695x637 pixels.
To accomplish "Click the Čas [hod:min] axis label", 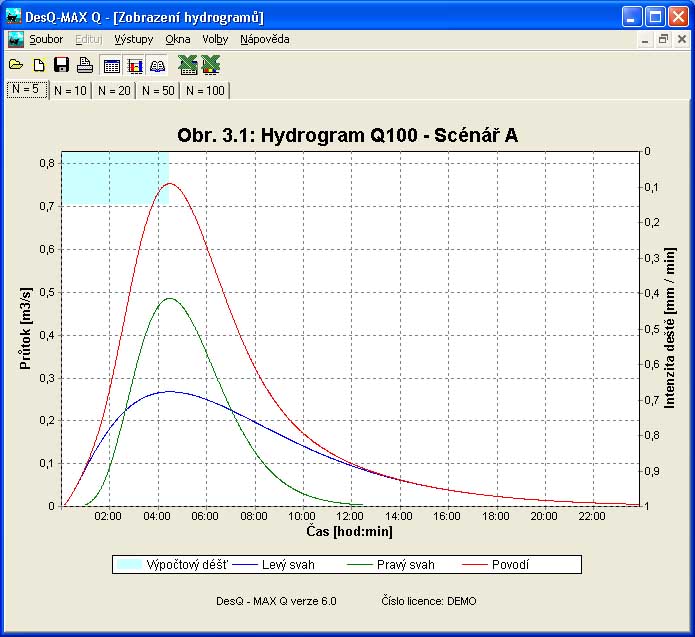I will (x=349, y=531).
